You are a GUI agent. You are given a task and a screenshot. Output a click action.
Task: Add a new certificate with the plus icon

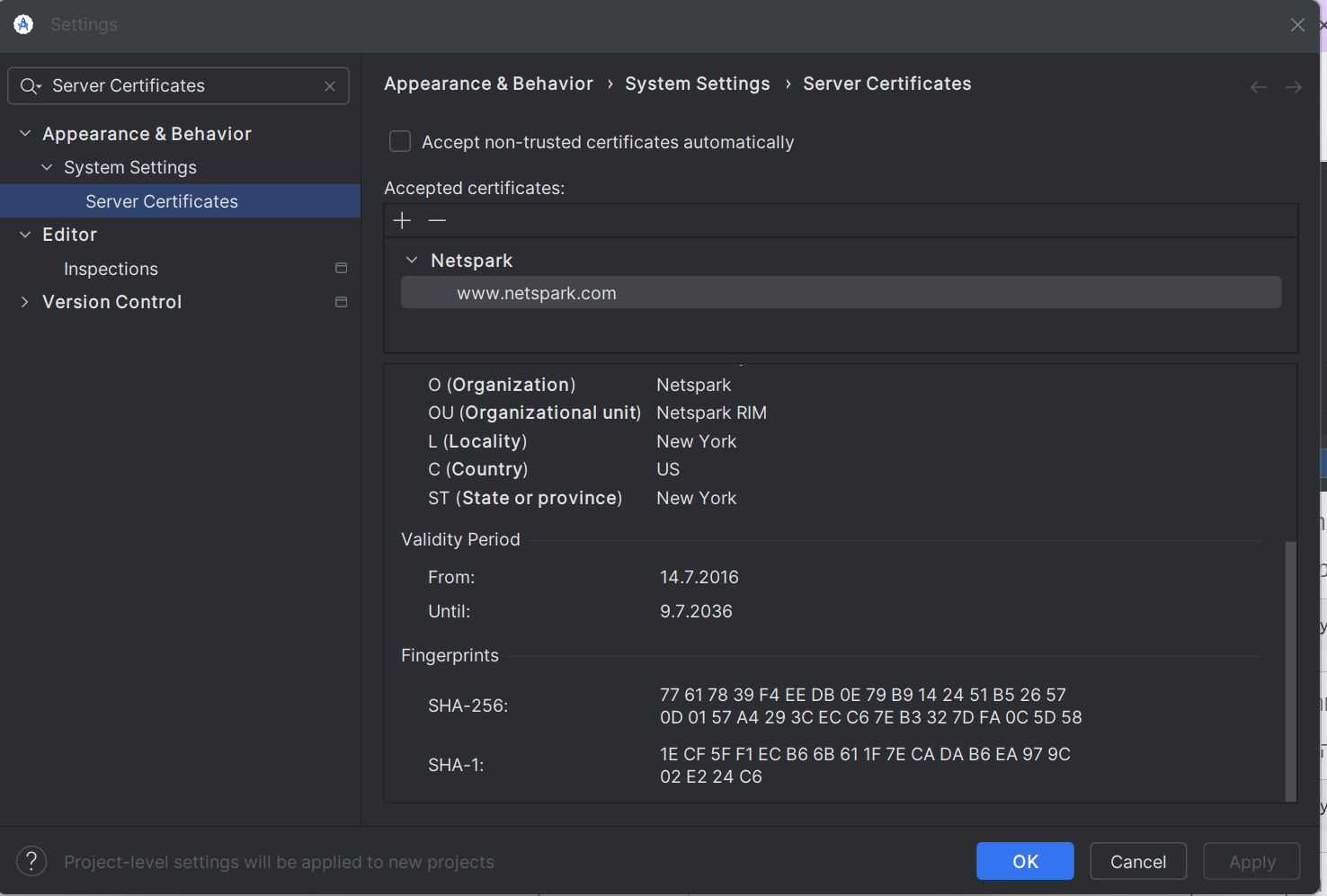click(401, 220)
